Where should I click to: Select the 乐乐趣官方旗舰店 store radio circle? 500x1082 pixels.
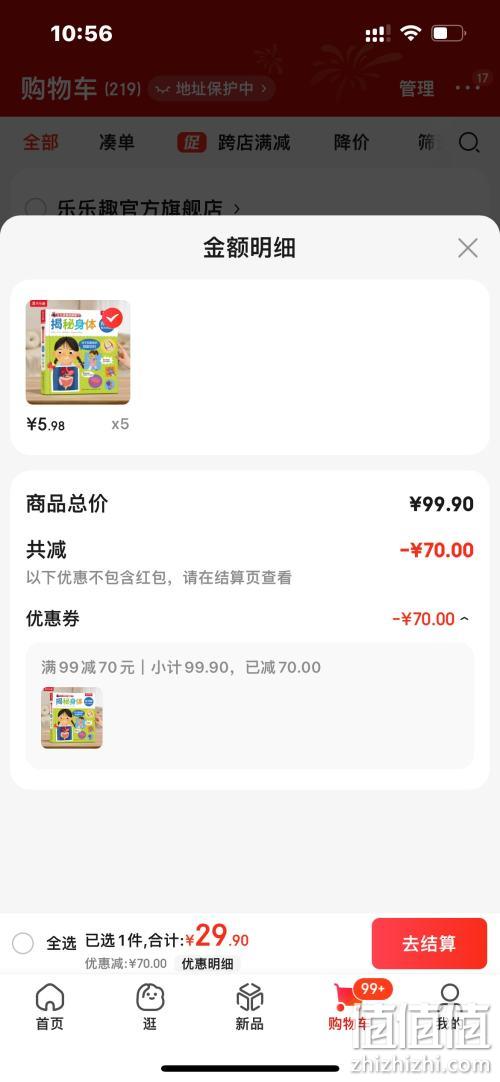point(35,208)
